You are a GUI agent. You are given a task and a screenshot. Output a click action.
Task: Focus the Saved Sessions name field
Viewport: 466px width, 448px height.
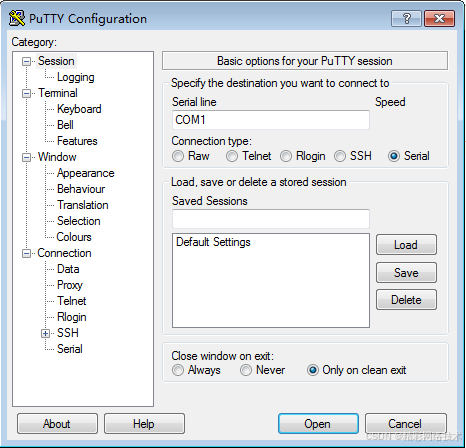(271, 219)
